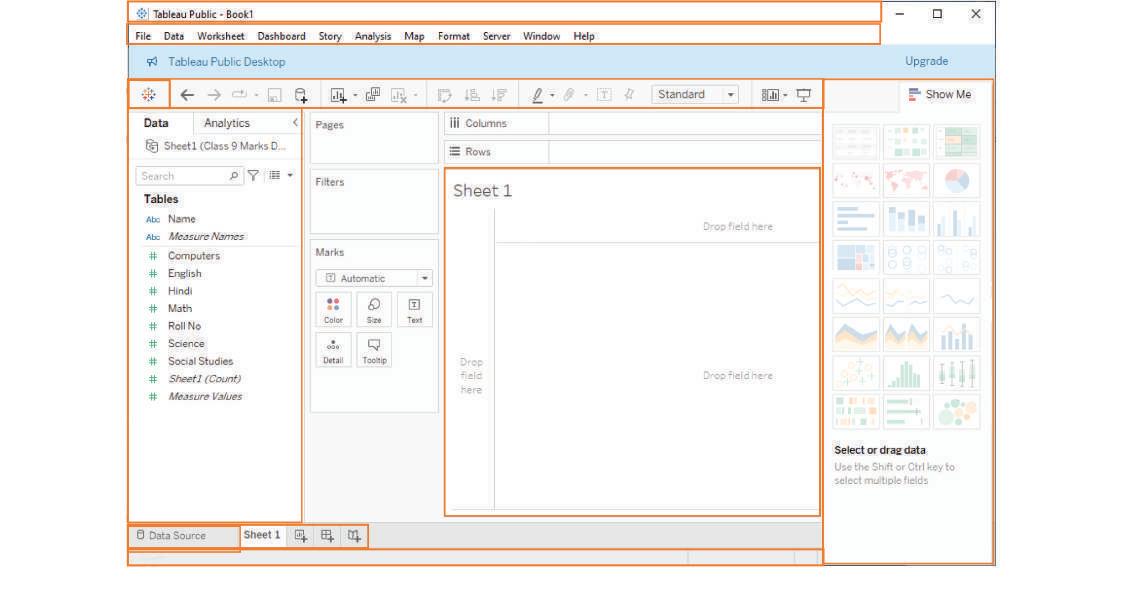Open the Format menu
The image size is (1132, 600).
click(453, 36)
